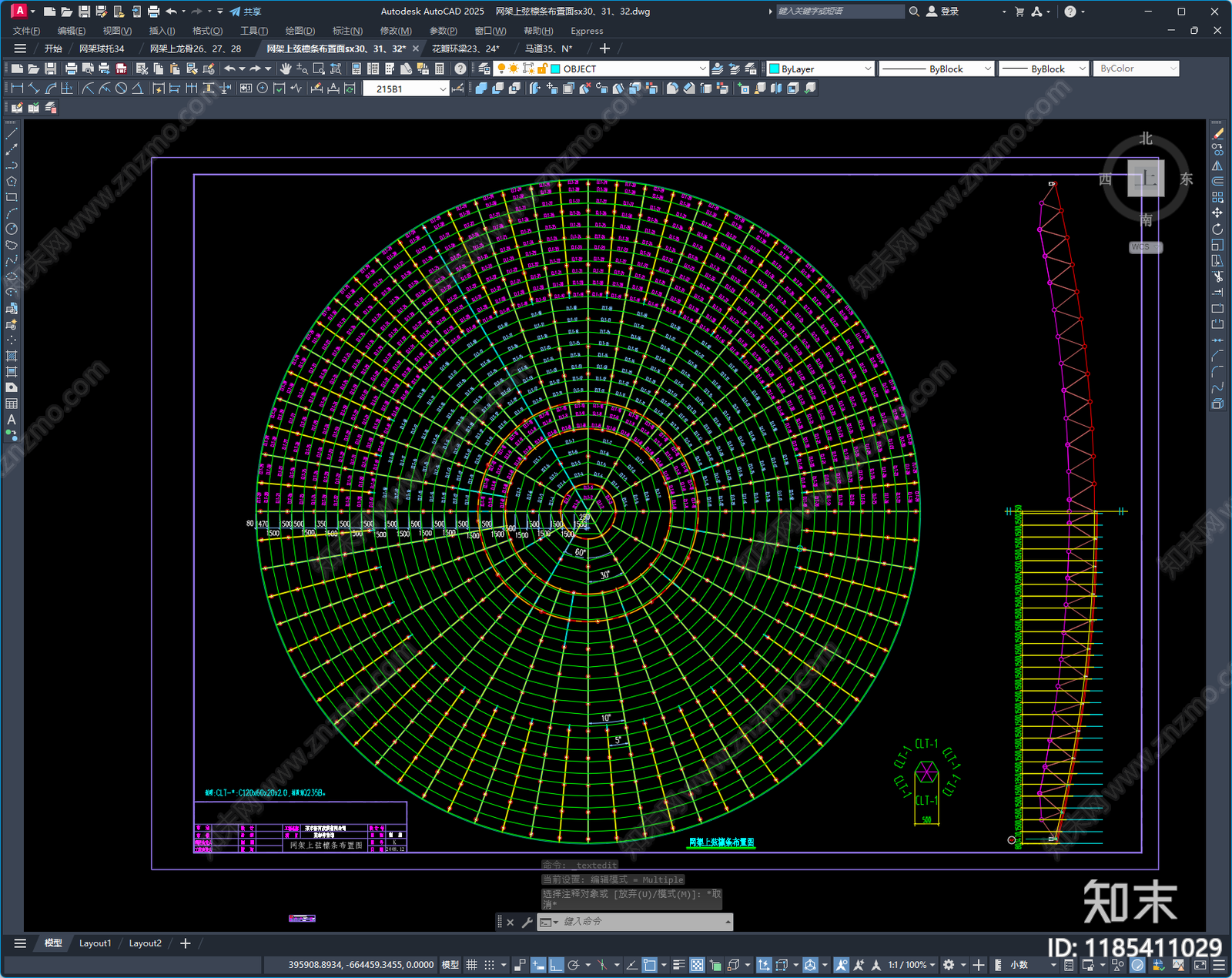Switch to the Layout1 tab
The image size is (1232, 978).
tap(95, 943)
